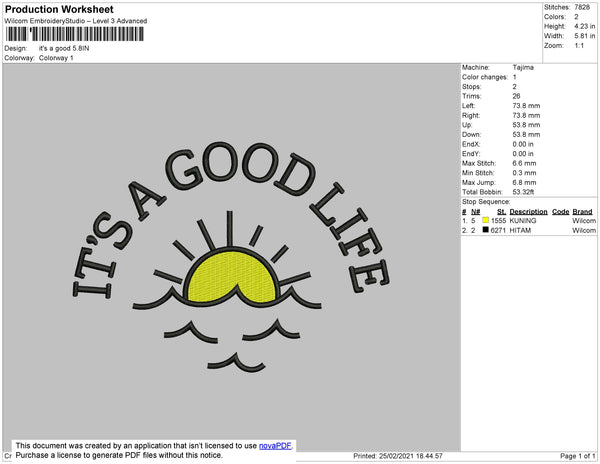Click the Stitches value 7828
The height and width of the screenshot is (464, 600).
pyautogui.click(x=582, y=7)
